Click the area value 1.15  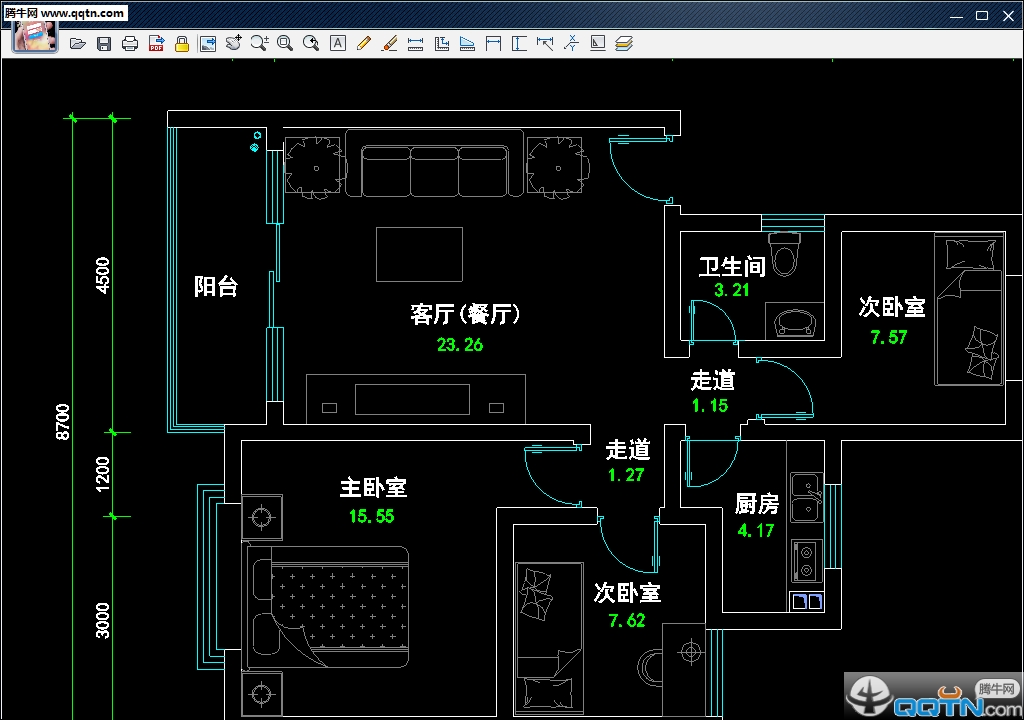[x=710, y=406]
